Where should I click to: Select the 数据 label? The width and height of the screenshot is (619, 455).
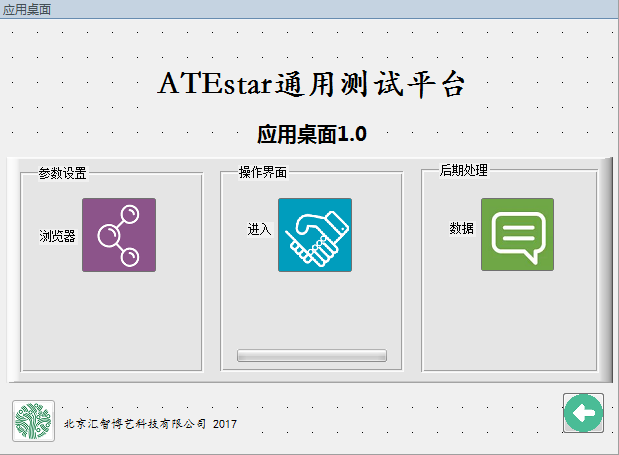point(461,228)
